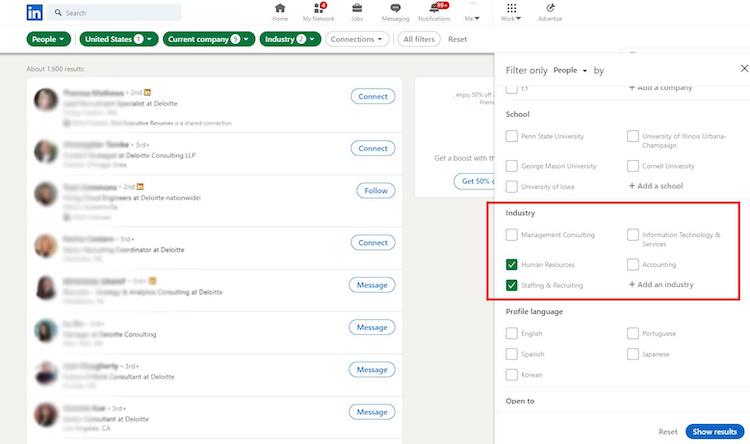The height and width of the screenshot is (444, 750).
Task: Click LinkedIn badge next to first result
Action: coord(147,92)
